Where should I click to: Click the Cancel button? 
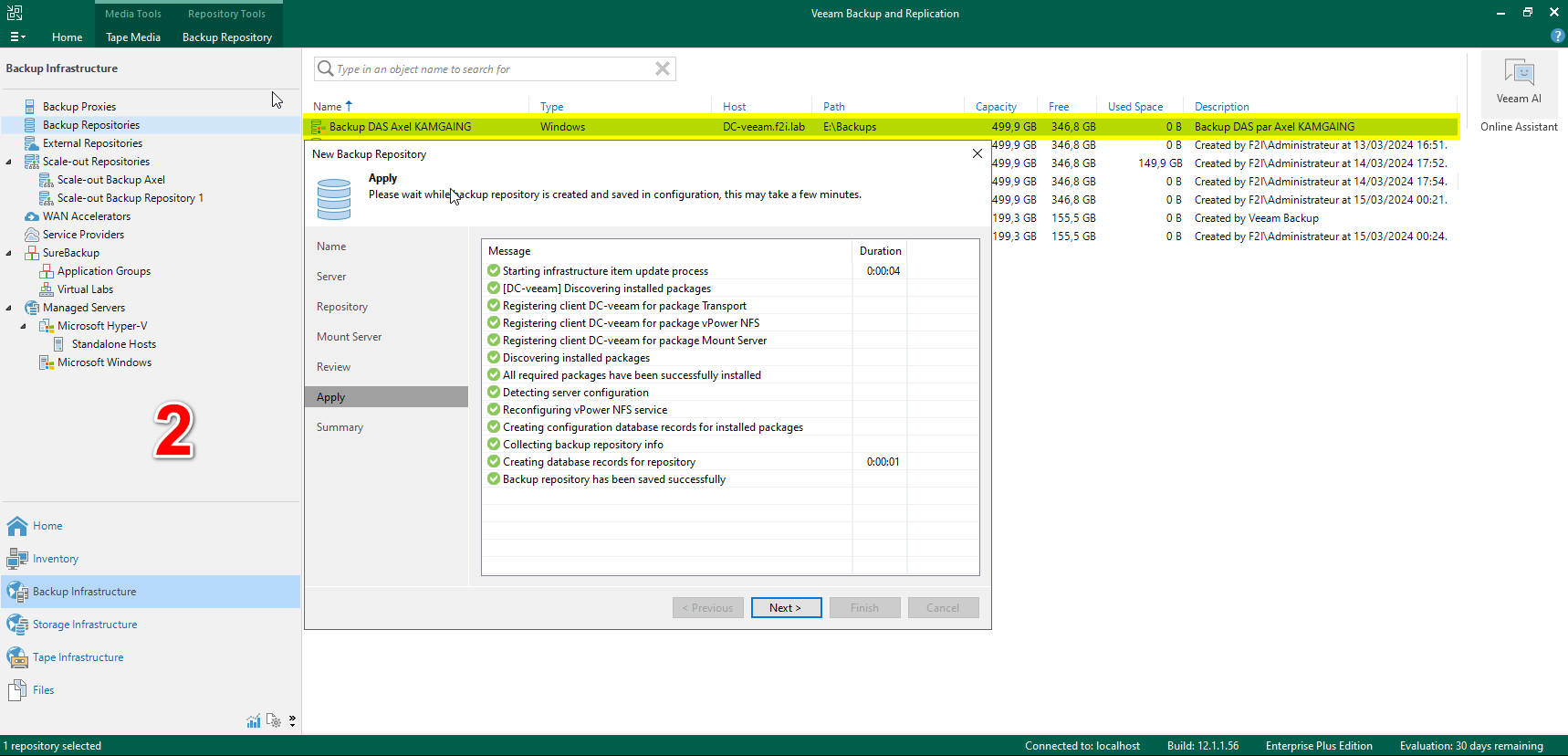(x=944, y=608)
